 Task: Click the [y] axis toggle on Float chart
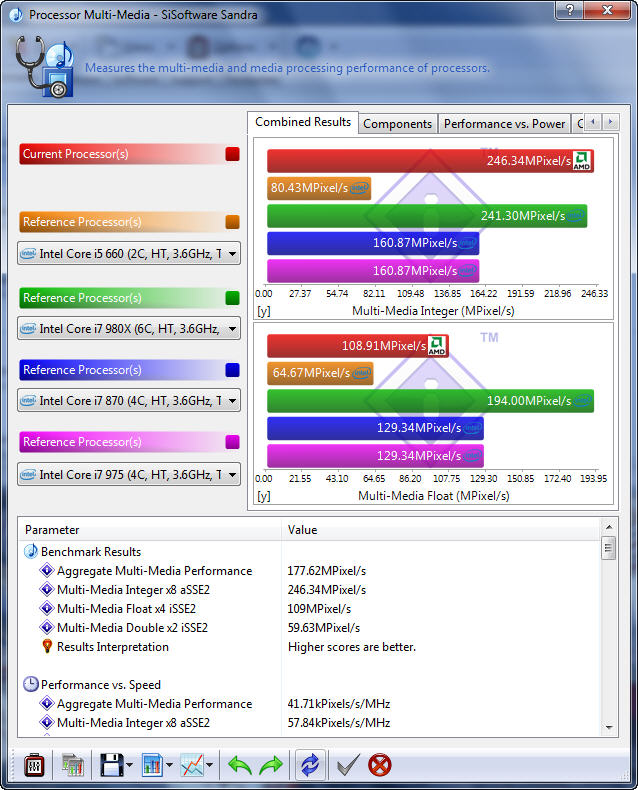pos(264,496)
